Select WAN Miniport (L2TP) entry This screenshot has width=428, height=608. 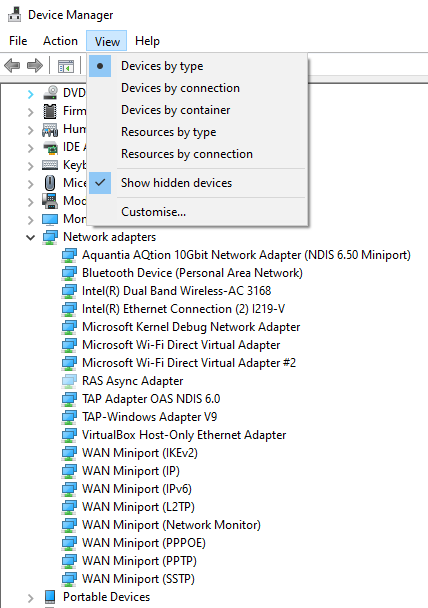click(x=138, y=507)
